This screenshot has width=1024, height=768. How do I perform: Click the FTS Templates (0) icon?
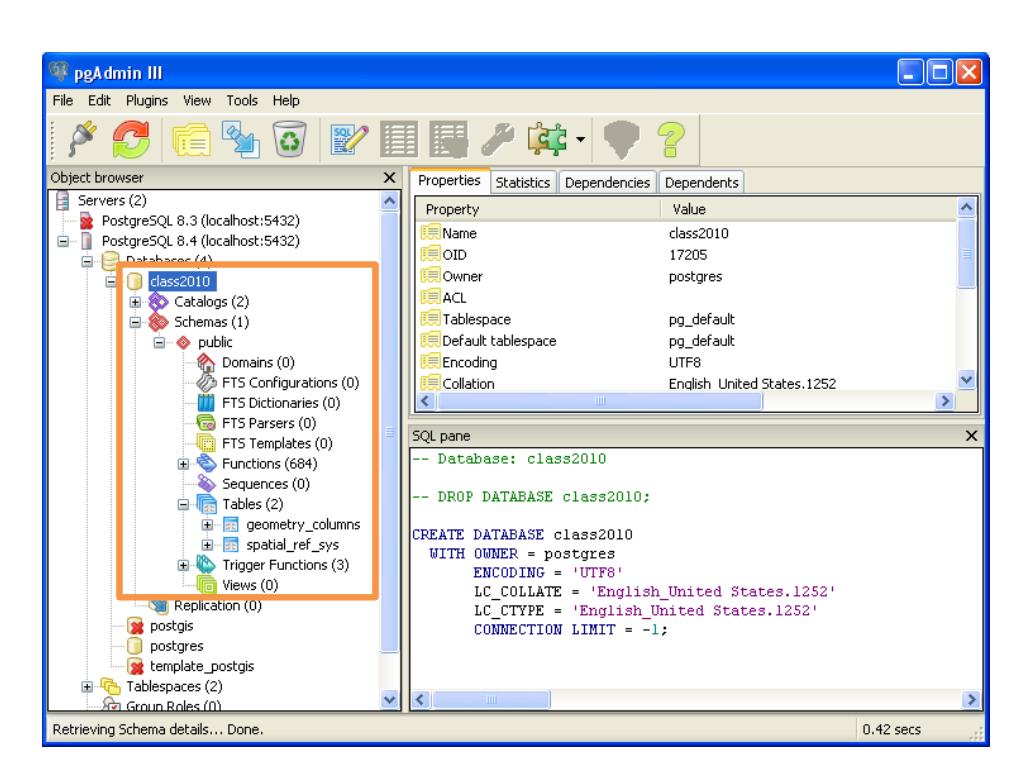point(206,443)
